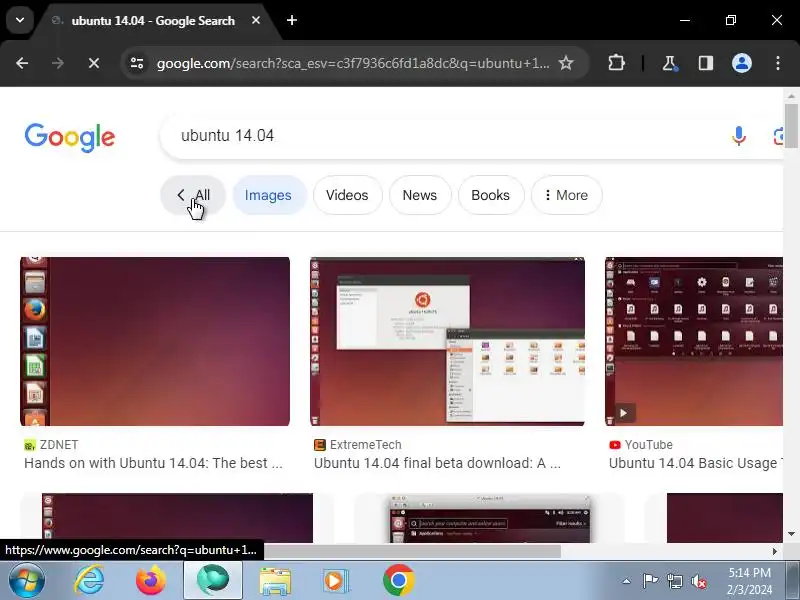Click the horizontal scroll right arrow
Image resolution: width=800 pixels, height=600 pixels.
pyautogui.click(x=774, y=551)
